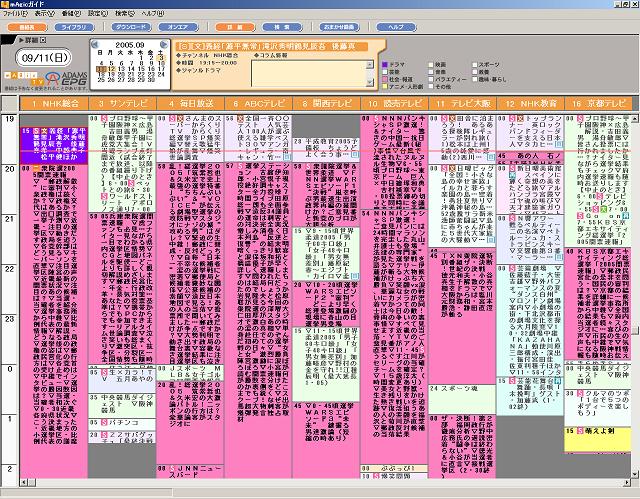Select day 12 in the calendar
The height and width of the screenshot is (499, 640).
(x=111, y=69)
